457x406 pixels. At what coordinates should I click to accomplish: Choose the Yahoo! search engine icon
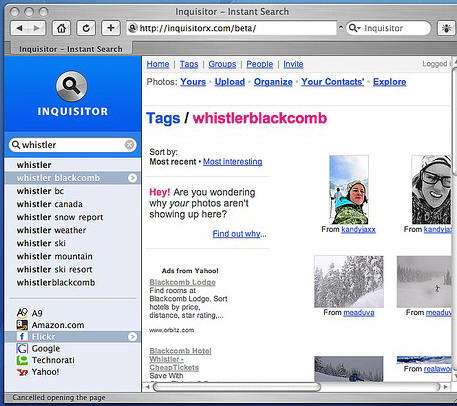click(22, 372)
